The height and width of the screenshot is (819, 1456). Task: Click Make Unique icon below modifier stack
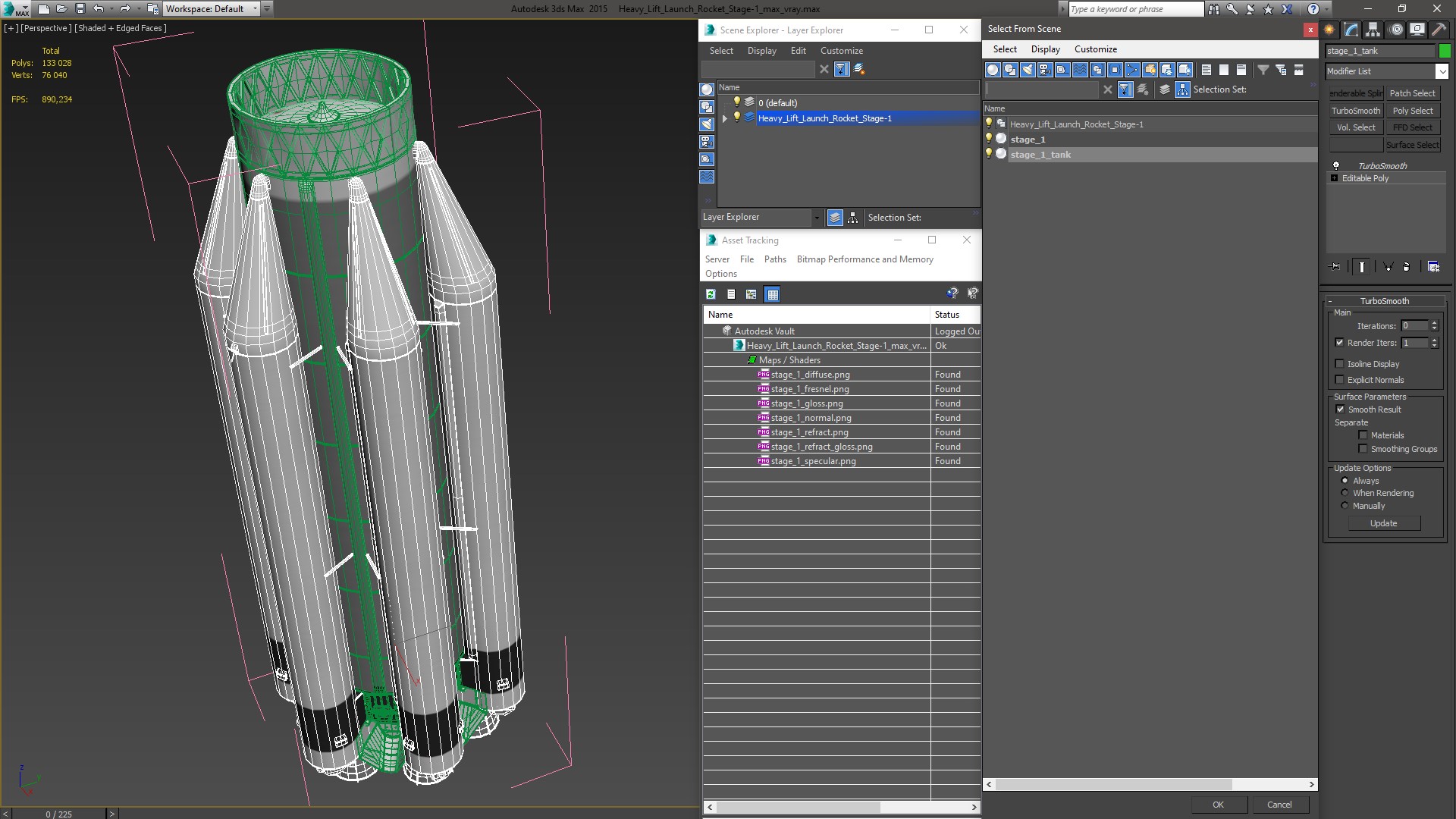point(1388,267)
